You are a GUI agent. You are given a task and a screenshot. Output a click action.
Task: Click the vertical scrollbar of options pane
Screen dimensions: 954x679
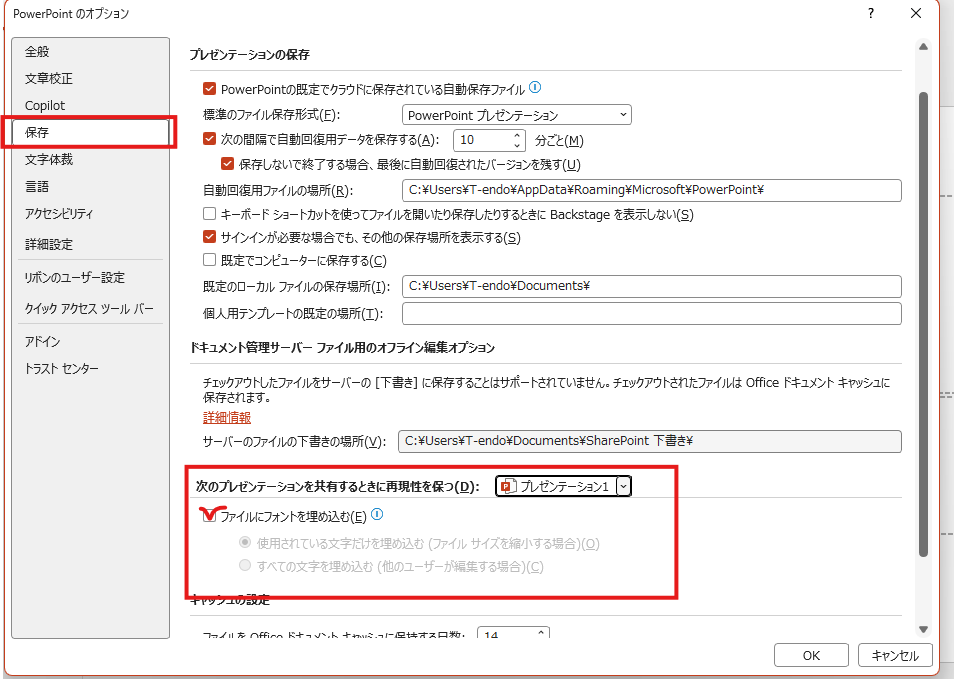tap(924, 320)
